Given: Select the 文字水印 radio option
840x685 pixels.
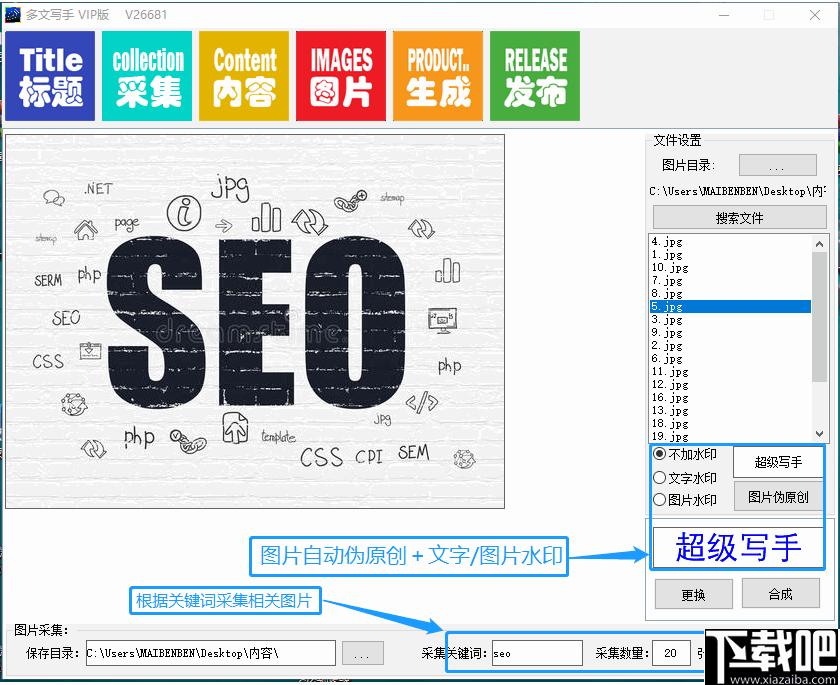Looking at the screenshot, I should pos(685,477).
